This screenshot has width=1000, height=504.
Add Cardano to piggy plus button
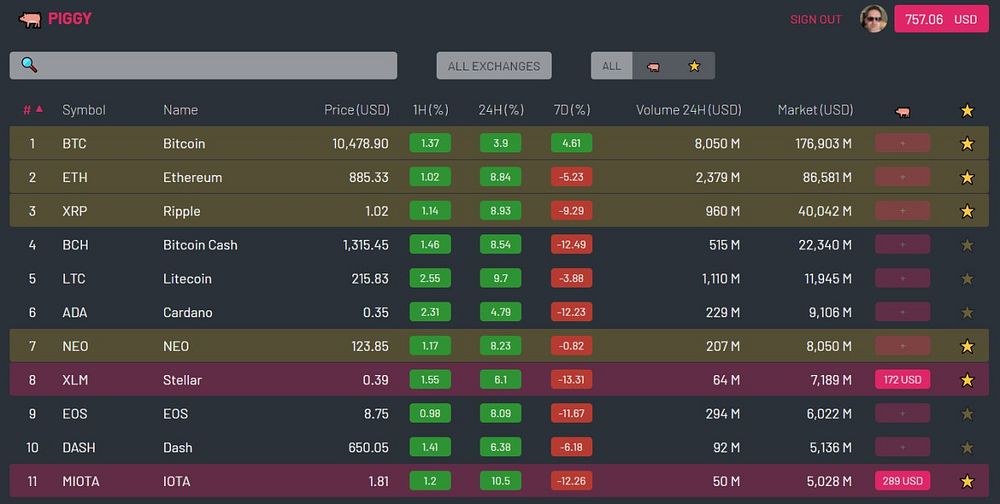902,312
